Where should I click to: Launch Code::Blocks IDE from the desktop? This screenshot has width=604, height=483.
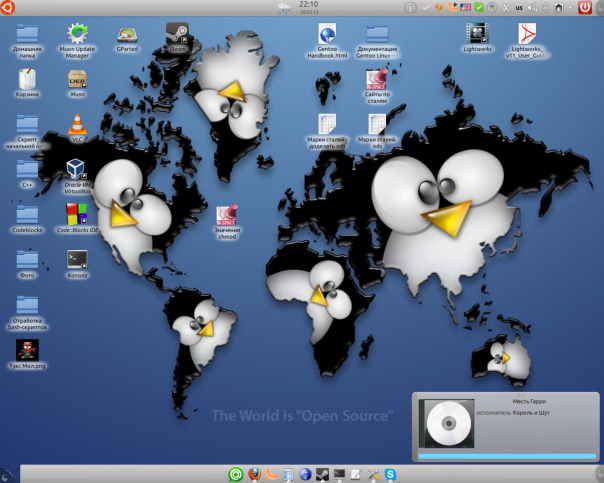[x=77, y=213]
